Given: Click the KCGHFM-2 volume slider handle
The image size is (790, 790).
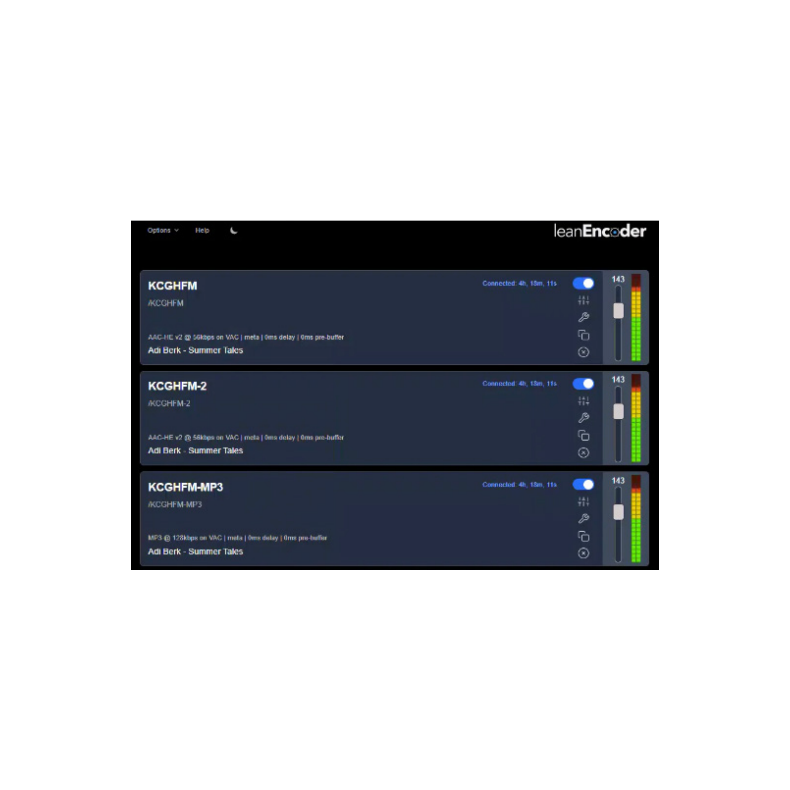Looking at the screenshot, I should click(618, 412).
